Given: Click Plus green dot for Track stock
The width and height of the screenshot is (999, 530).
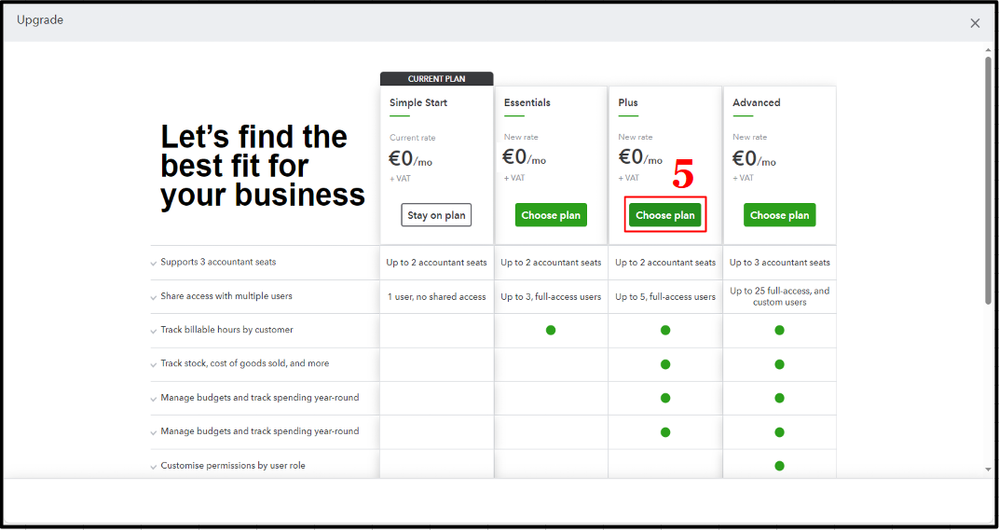Looking at the screenshot, I should 665,364.
